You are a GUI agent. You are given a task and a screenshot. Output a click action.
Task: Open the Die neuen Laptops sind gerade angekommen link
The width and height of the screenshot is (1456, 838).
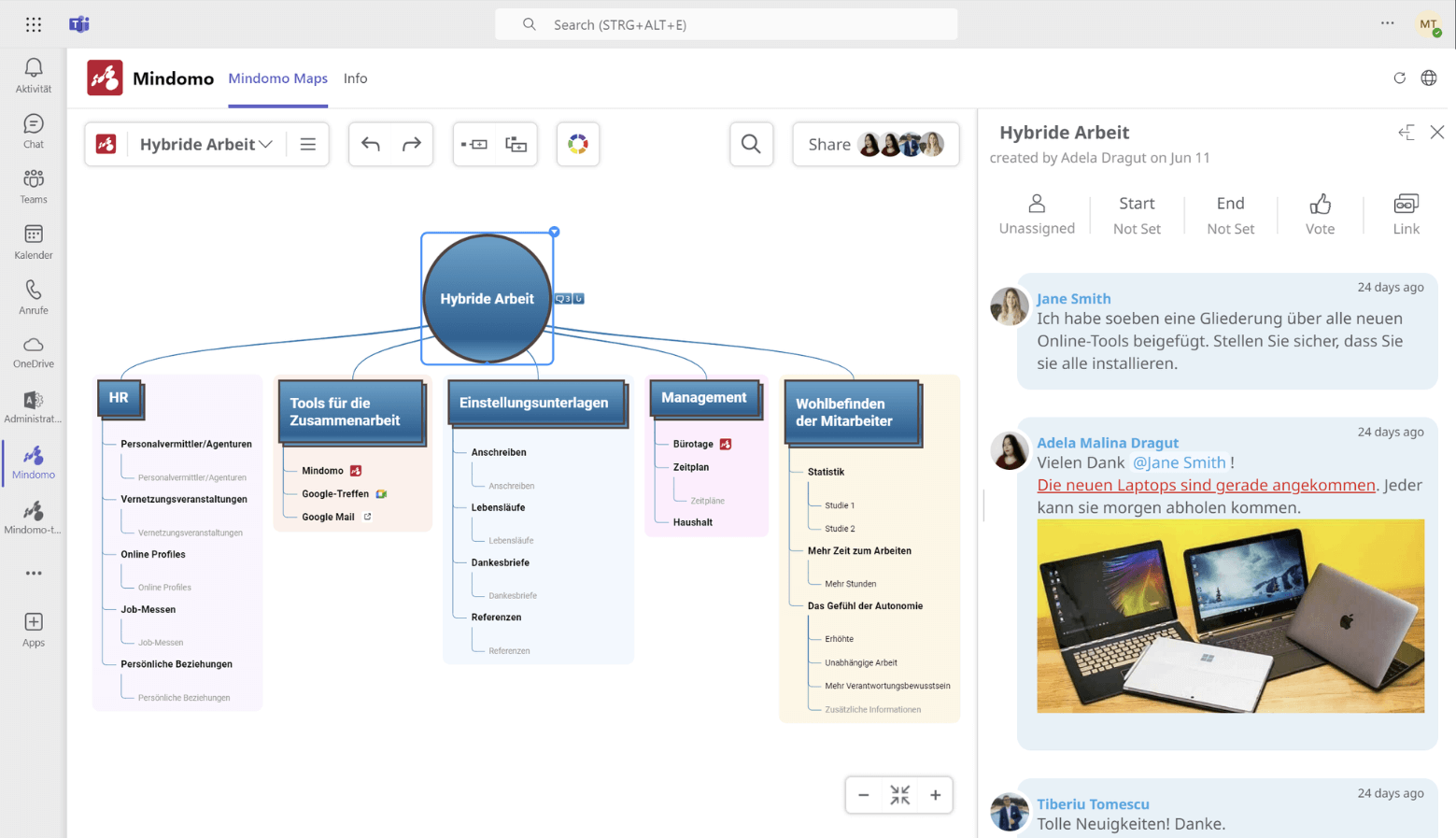tap(1206, 485)
